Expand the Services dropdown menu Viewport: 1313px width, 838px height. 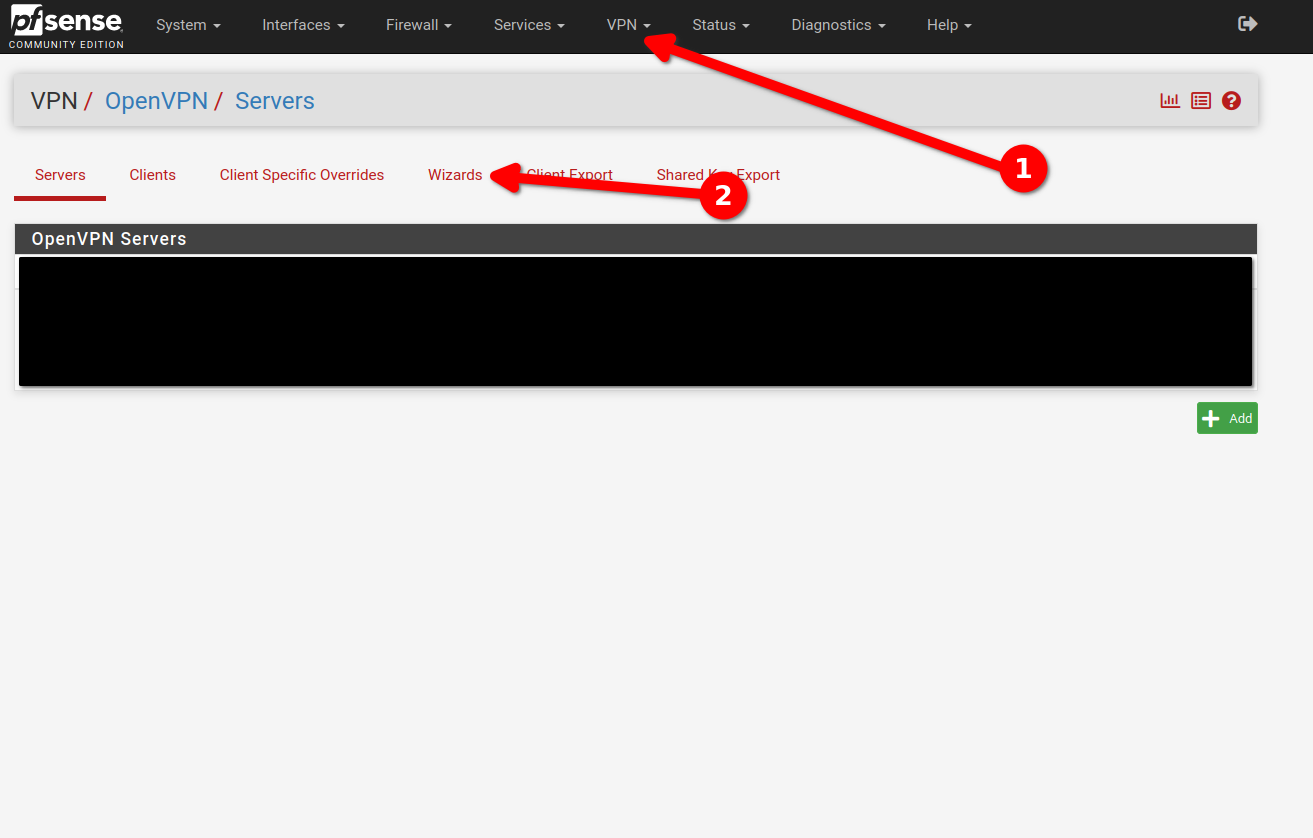[x=529, y=25]
